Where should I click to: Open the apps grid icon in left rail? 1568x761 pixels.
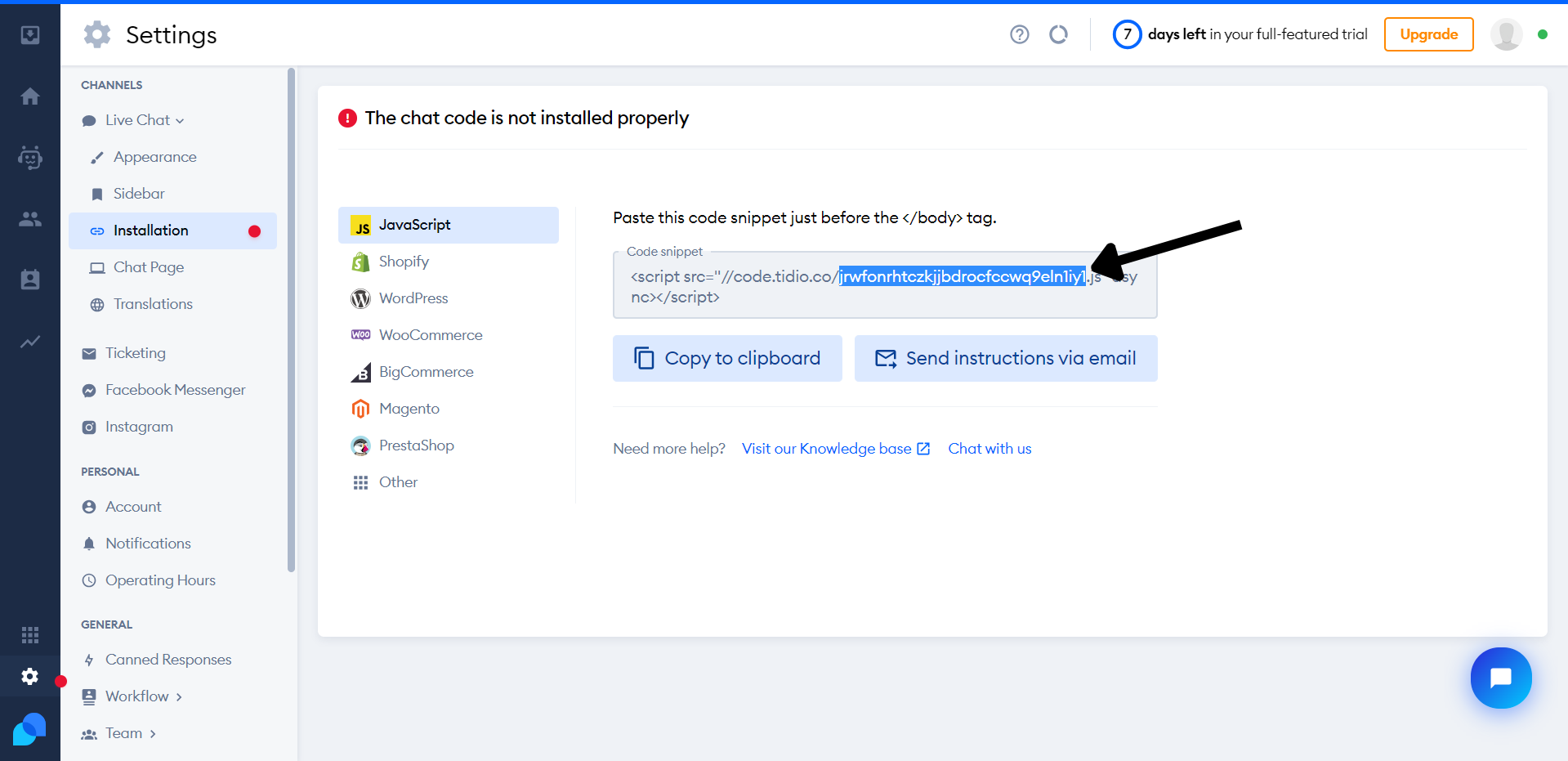coord(30,635)
